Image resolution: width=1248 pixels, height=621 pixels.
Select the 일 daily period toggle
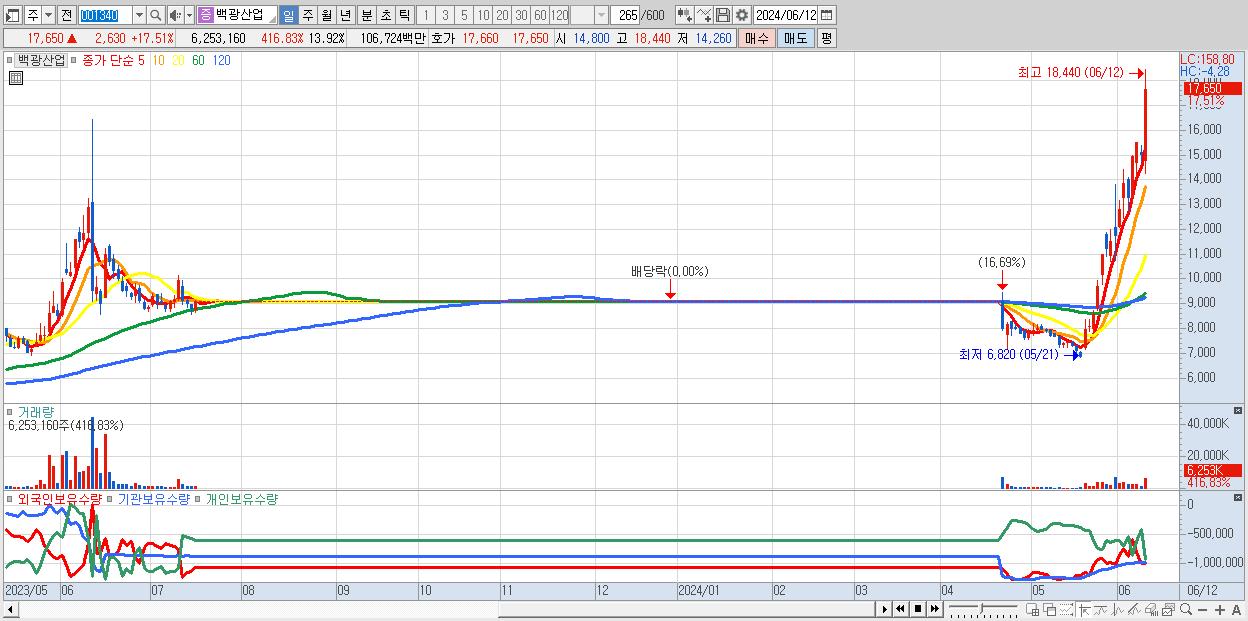click(x=288, y=15)
